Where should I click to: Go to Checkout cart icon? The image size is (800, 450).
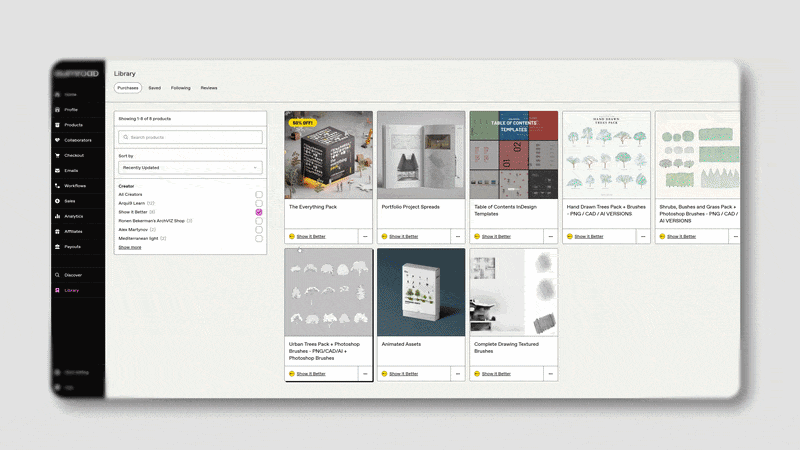57,155
